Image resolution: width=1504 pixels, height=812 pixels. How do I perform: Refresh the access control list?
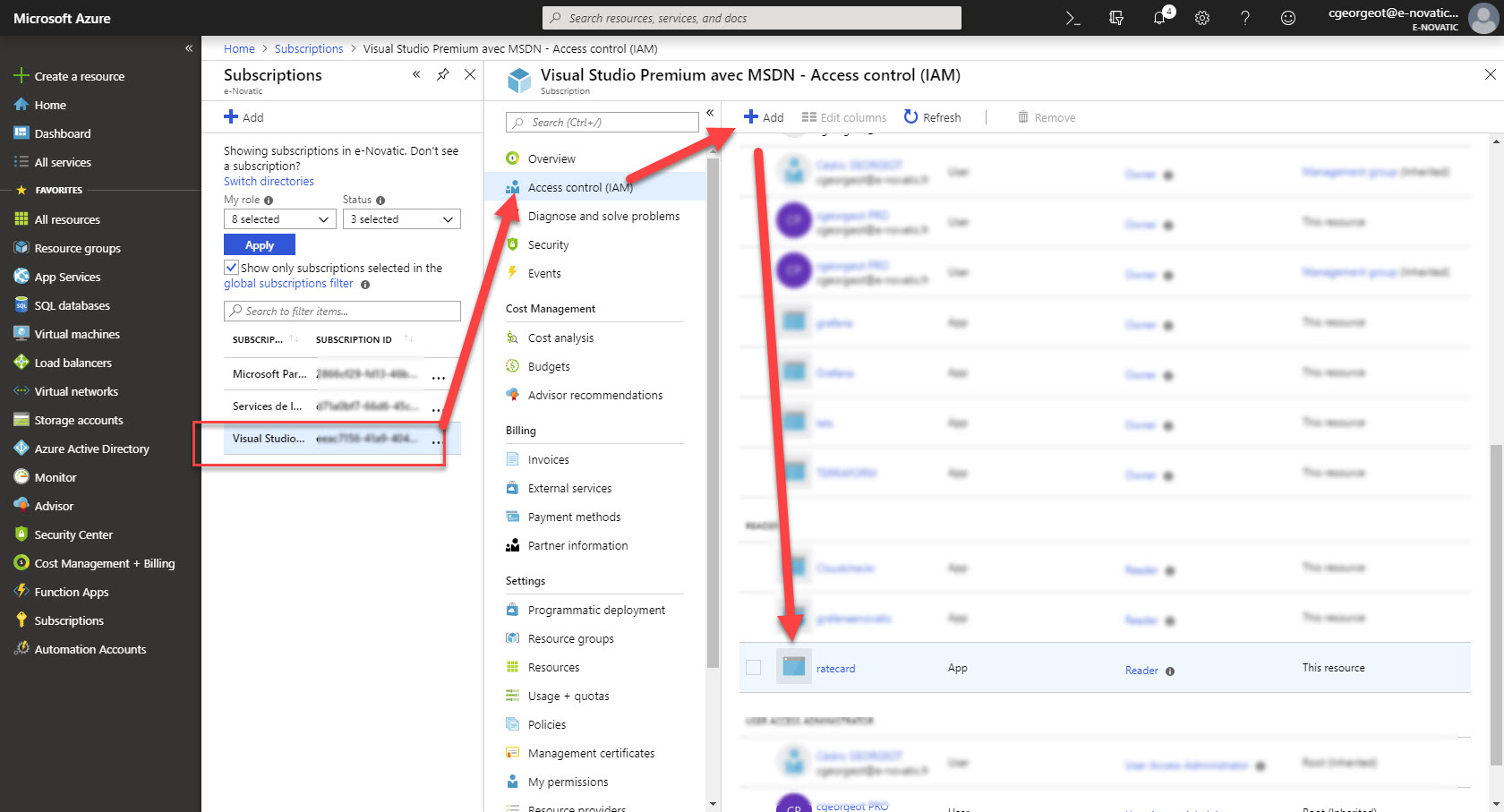pyautogui.click(x=932, y=117)
